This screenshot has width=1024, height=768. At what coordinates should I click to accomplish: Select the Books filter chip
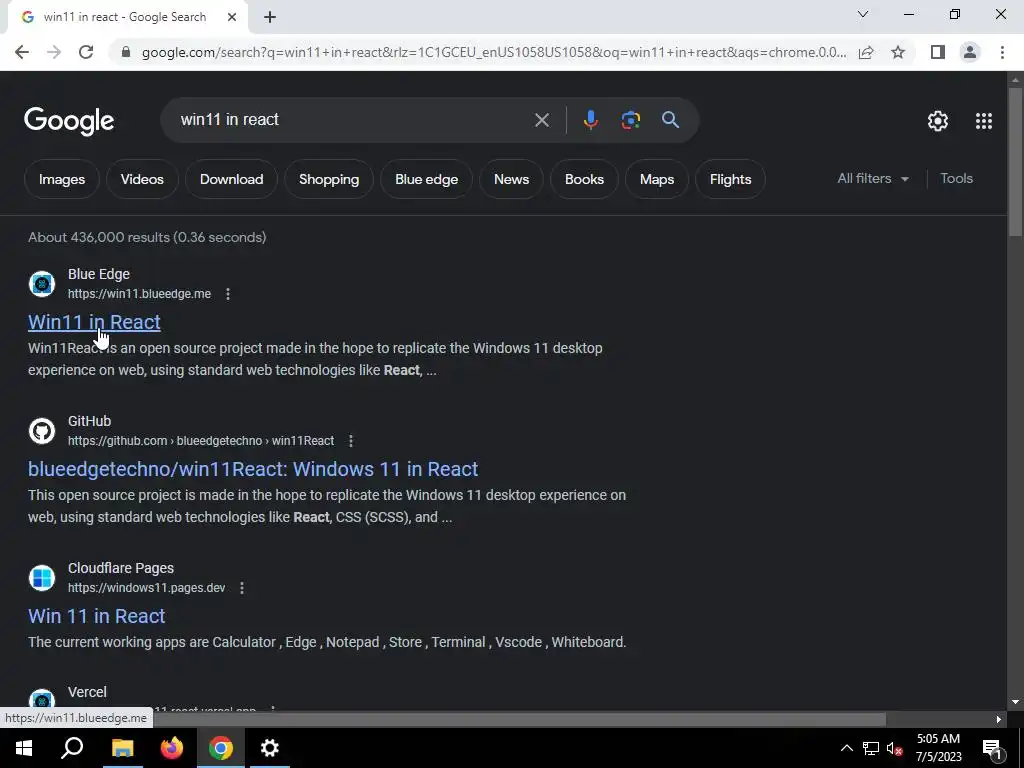[584, 179]
